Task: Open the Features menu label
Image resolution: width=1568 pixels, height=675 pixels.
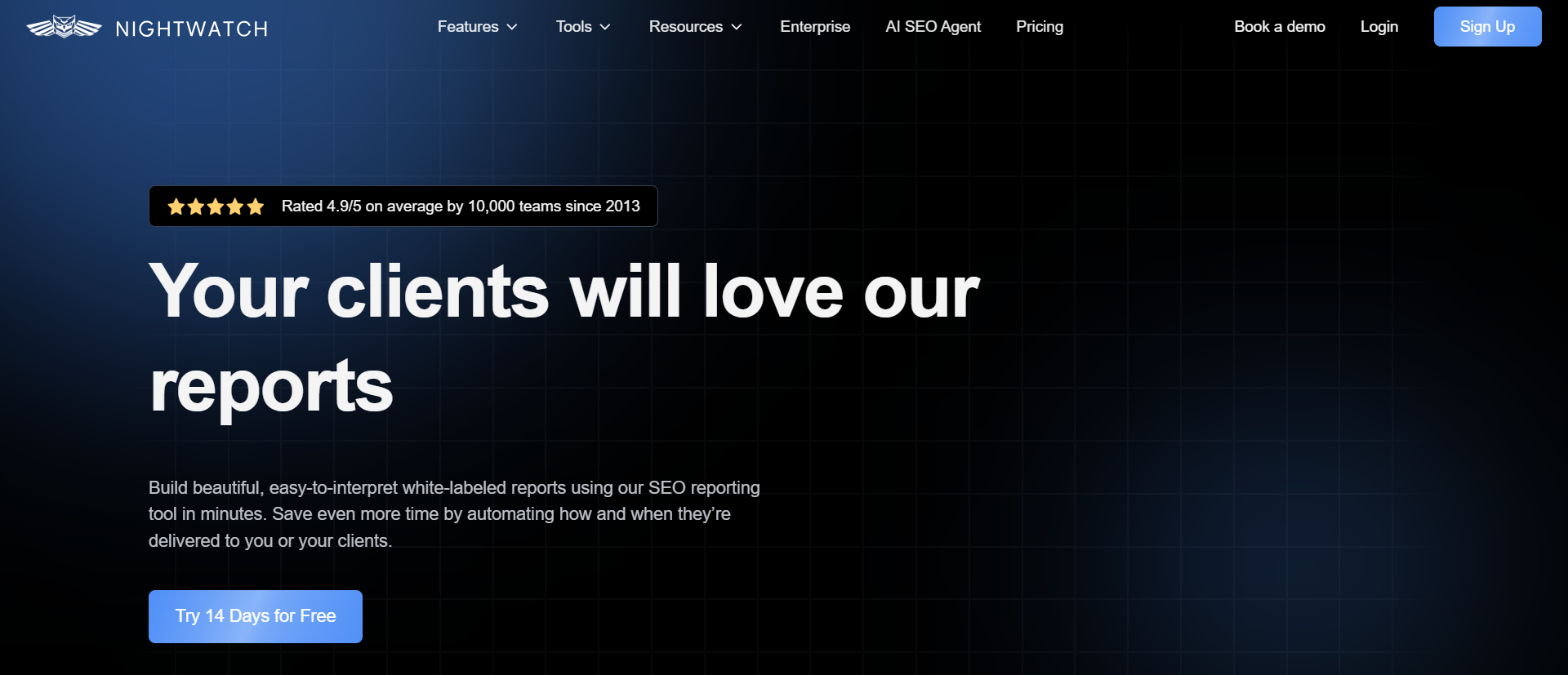Action: coord(467,27)
